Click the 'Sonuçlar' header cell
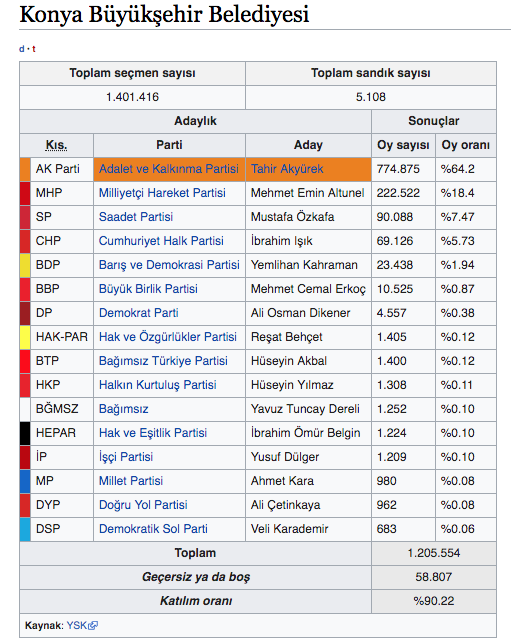Viewport: 511px width, 643px height. tap(433, 121)
